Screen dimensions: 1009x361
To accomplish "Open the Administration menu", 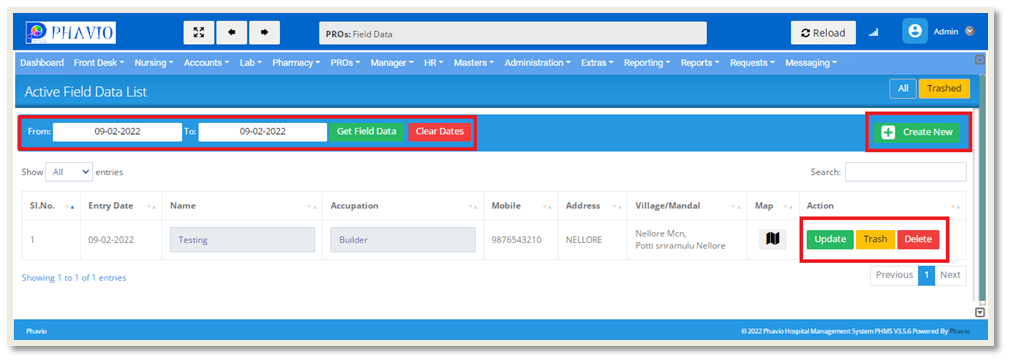I will pos(538,62).
